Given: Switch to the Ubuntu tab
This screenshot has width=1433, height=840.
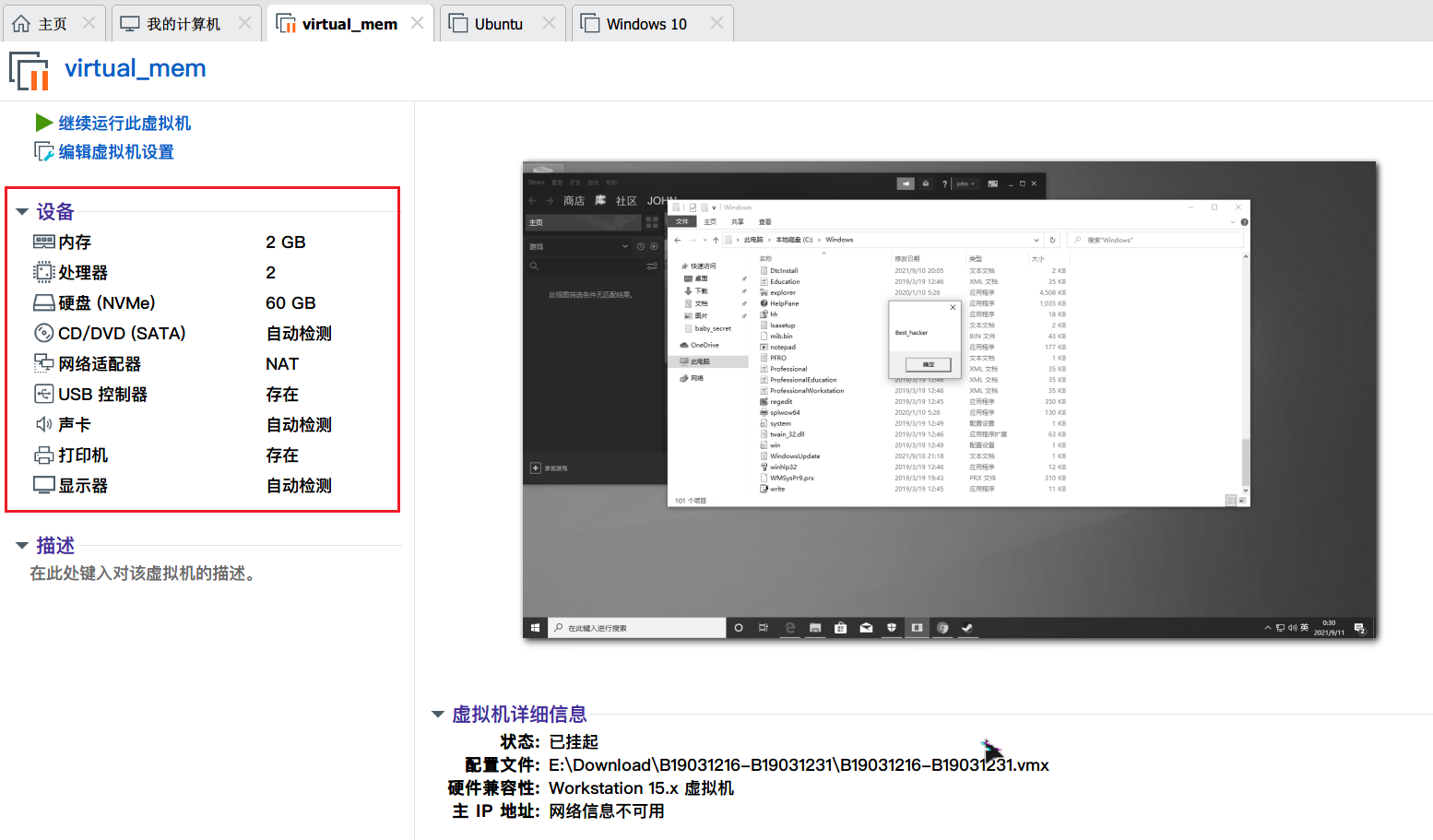Looking at the screenshot, I should (x=501, y=23).
